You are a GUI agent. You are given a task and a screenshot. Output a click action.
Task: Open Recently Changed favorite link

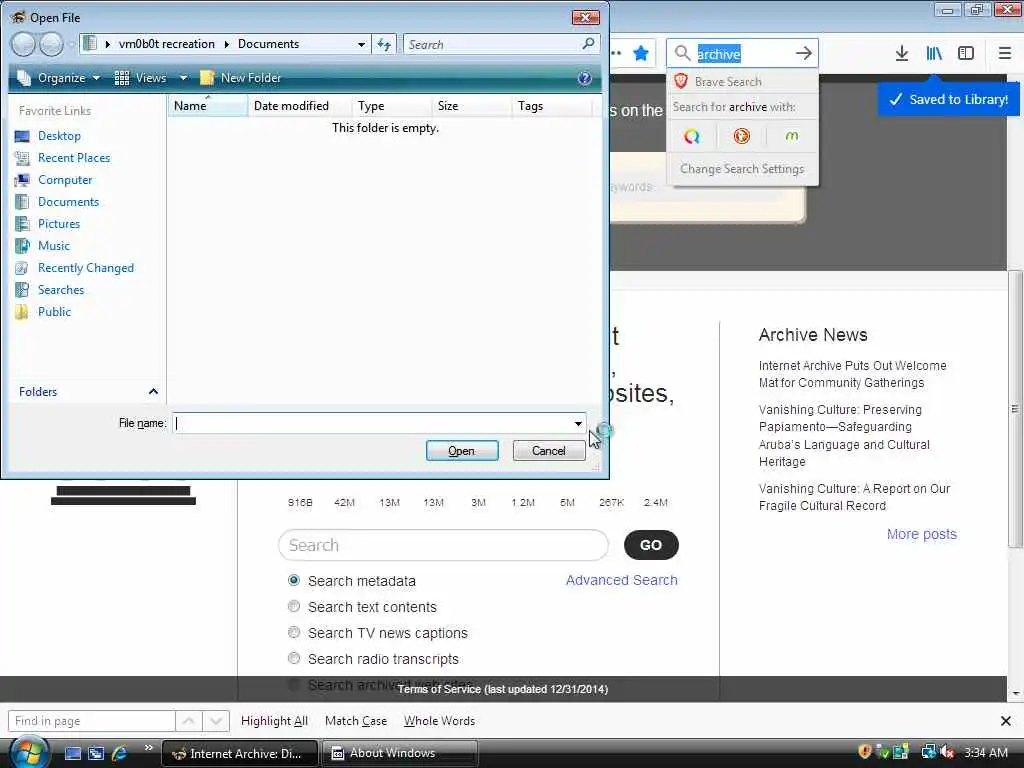click(x=86, y=268)
